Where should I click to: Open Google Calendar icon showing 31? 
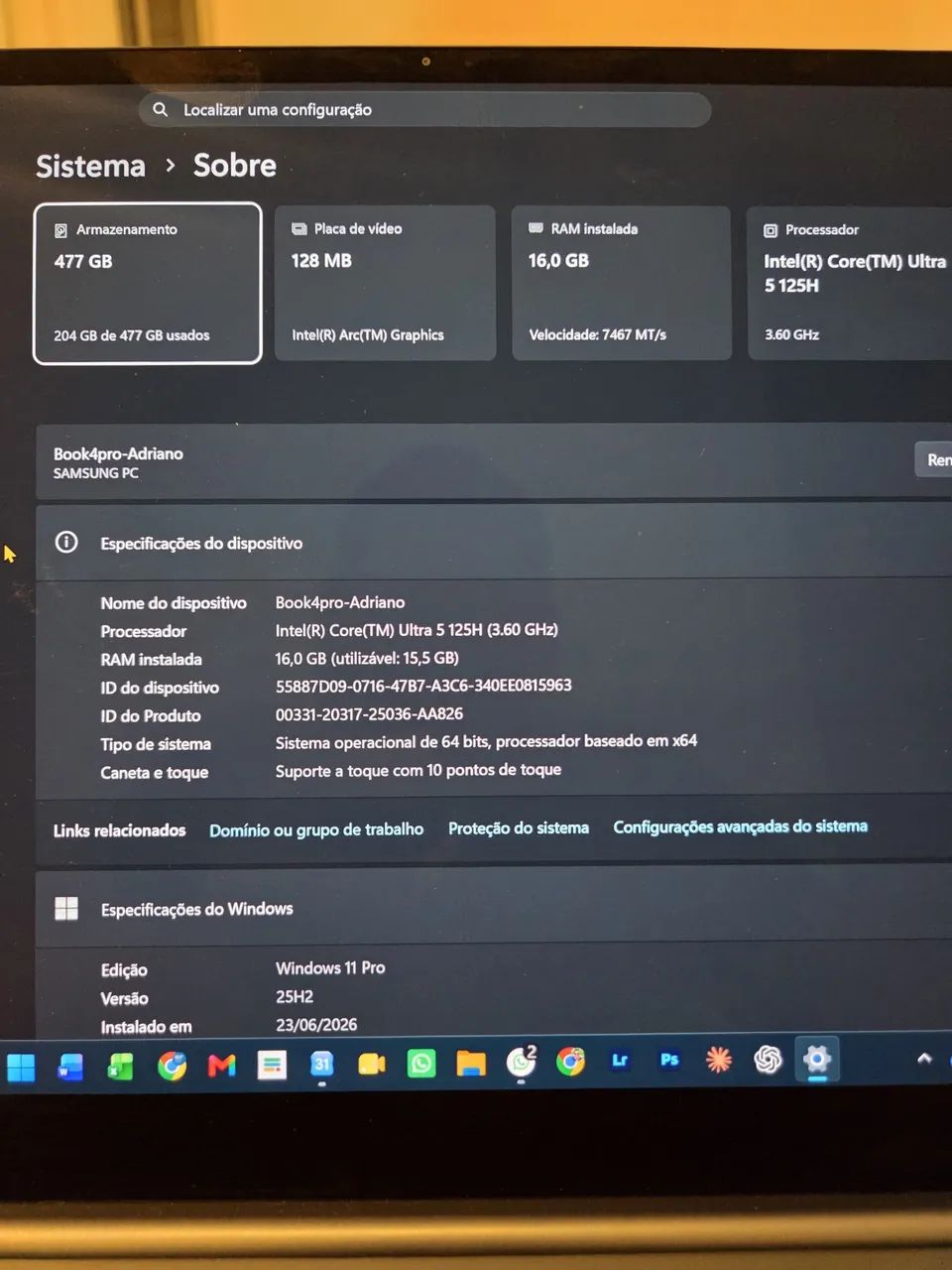tap(322, 1065)
